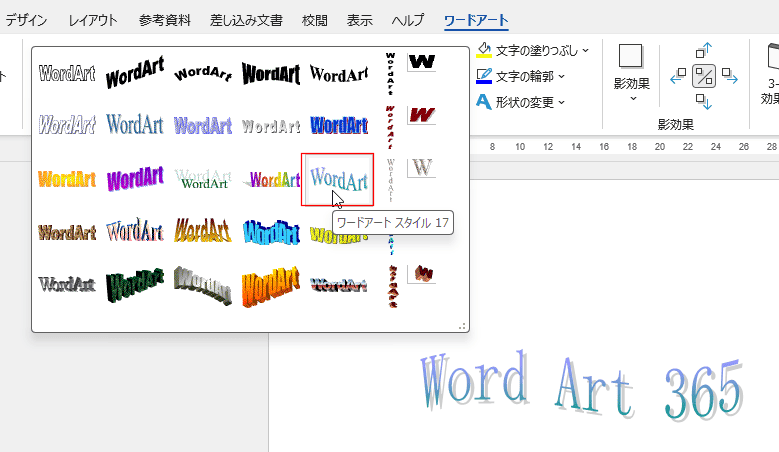
Task: Open the 影効果 shadow effects square button
Action: [631, 56]
